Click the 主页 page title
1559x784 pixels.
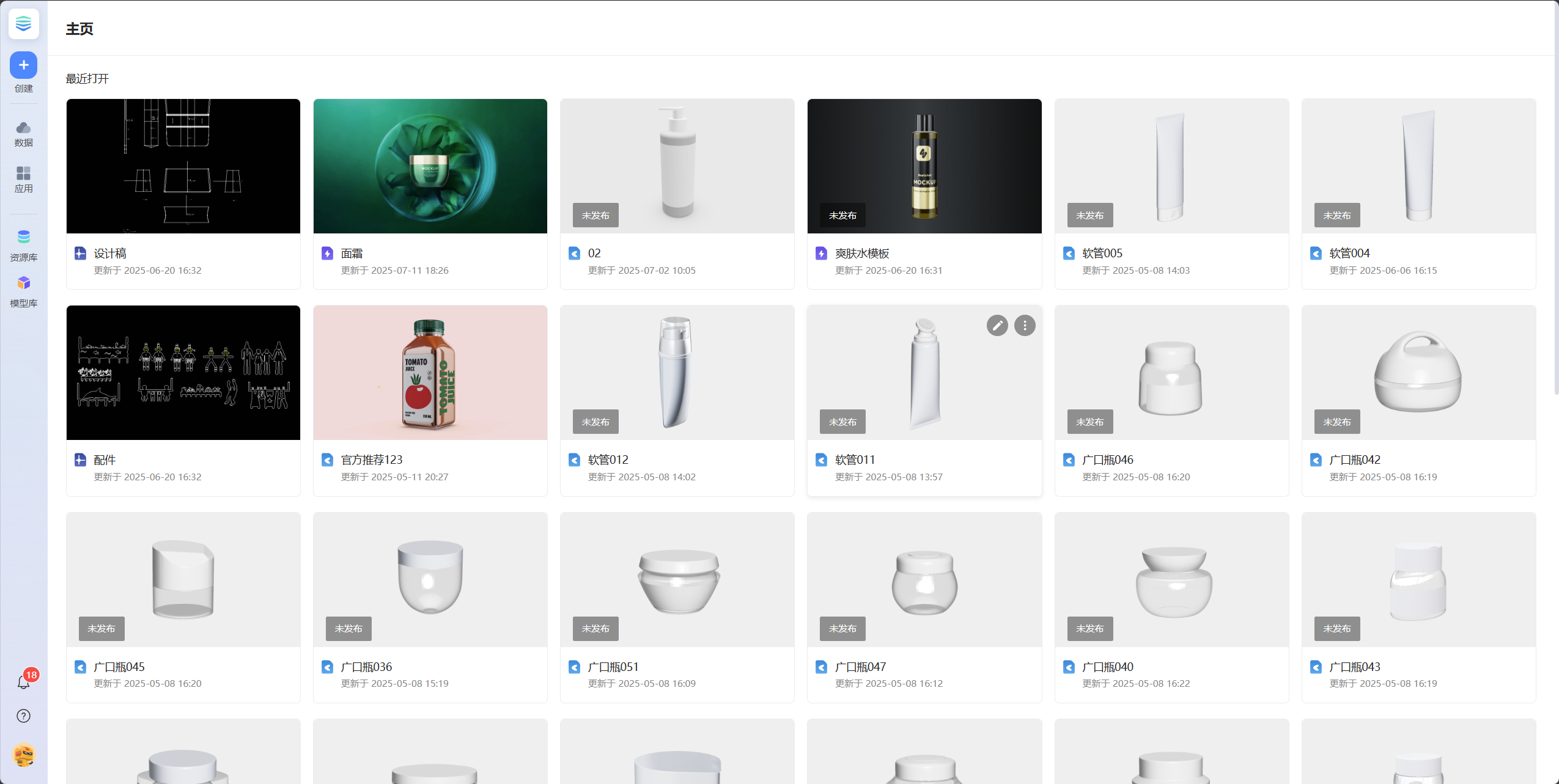click(79, 29)
